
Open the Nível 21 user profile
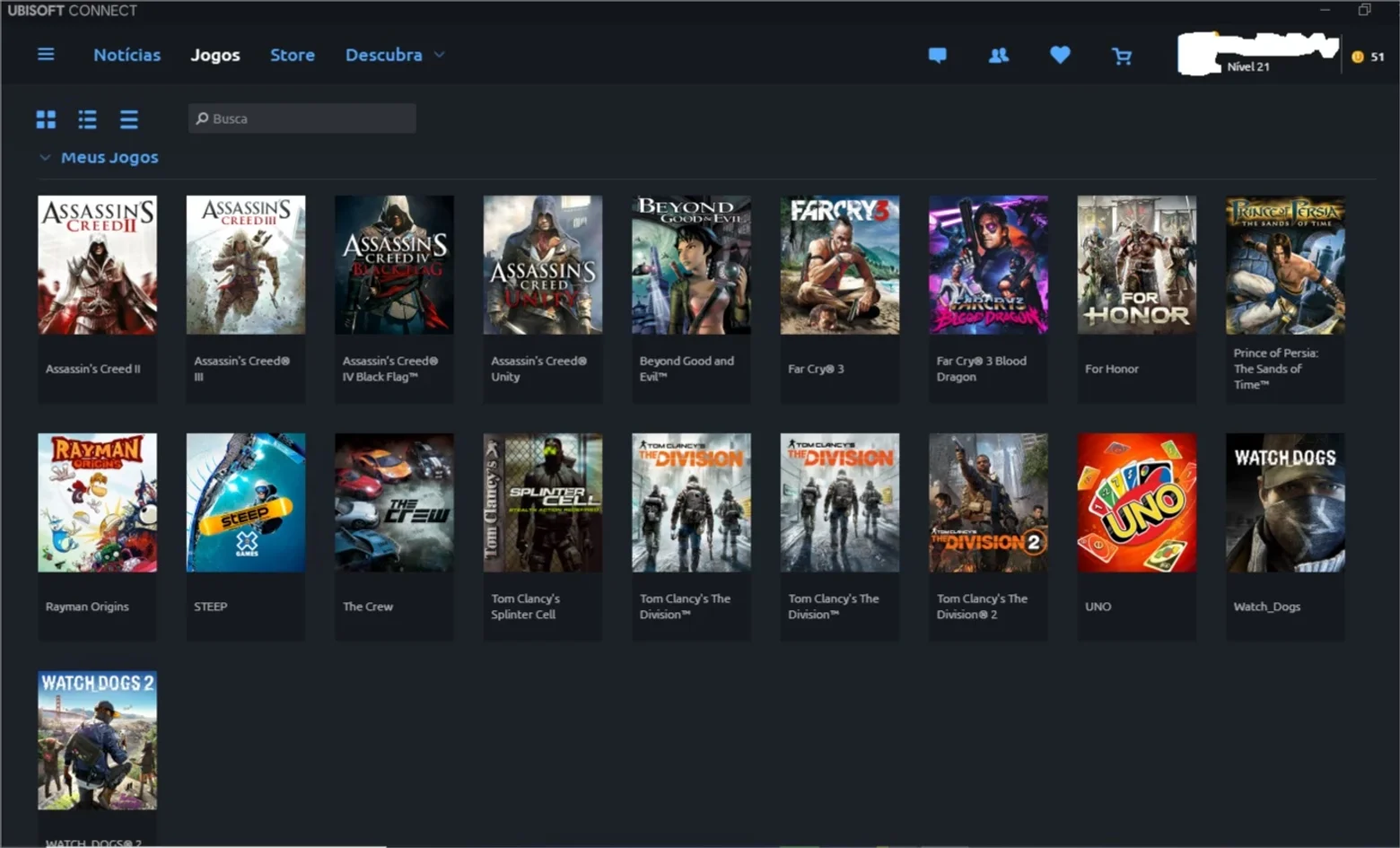click(x=1258, y=54)
